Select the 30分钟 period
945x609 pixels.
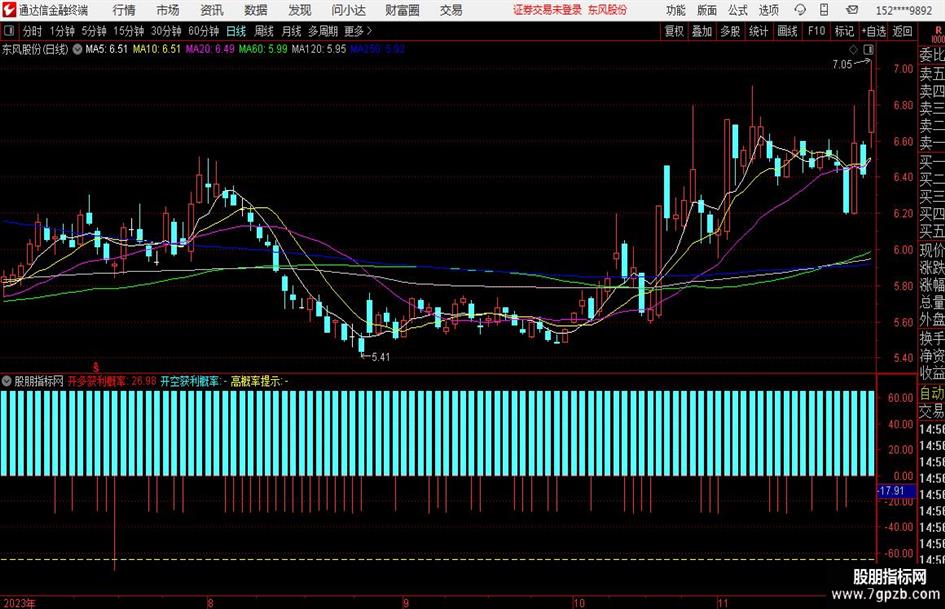coord(166,31)
